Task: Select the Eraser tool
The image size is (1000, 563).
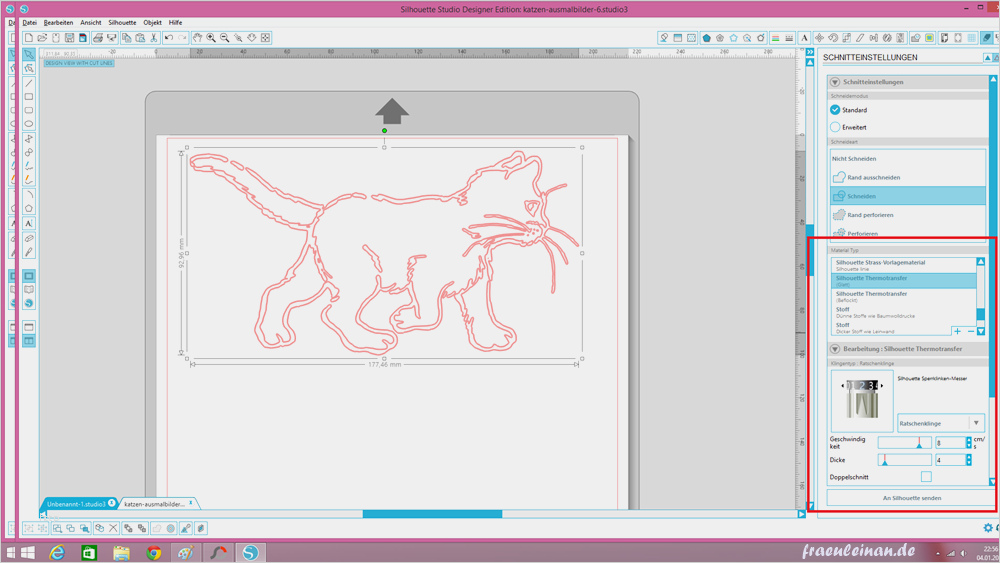Action: [x=29, y=238]
